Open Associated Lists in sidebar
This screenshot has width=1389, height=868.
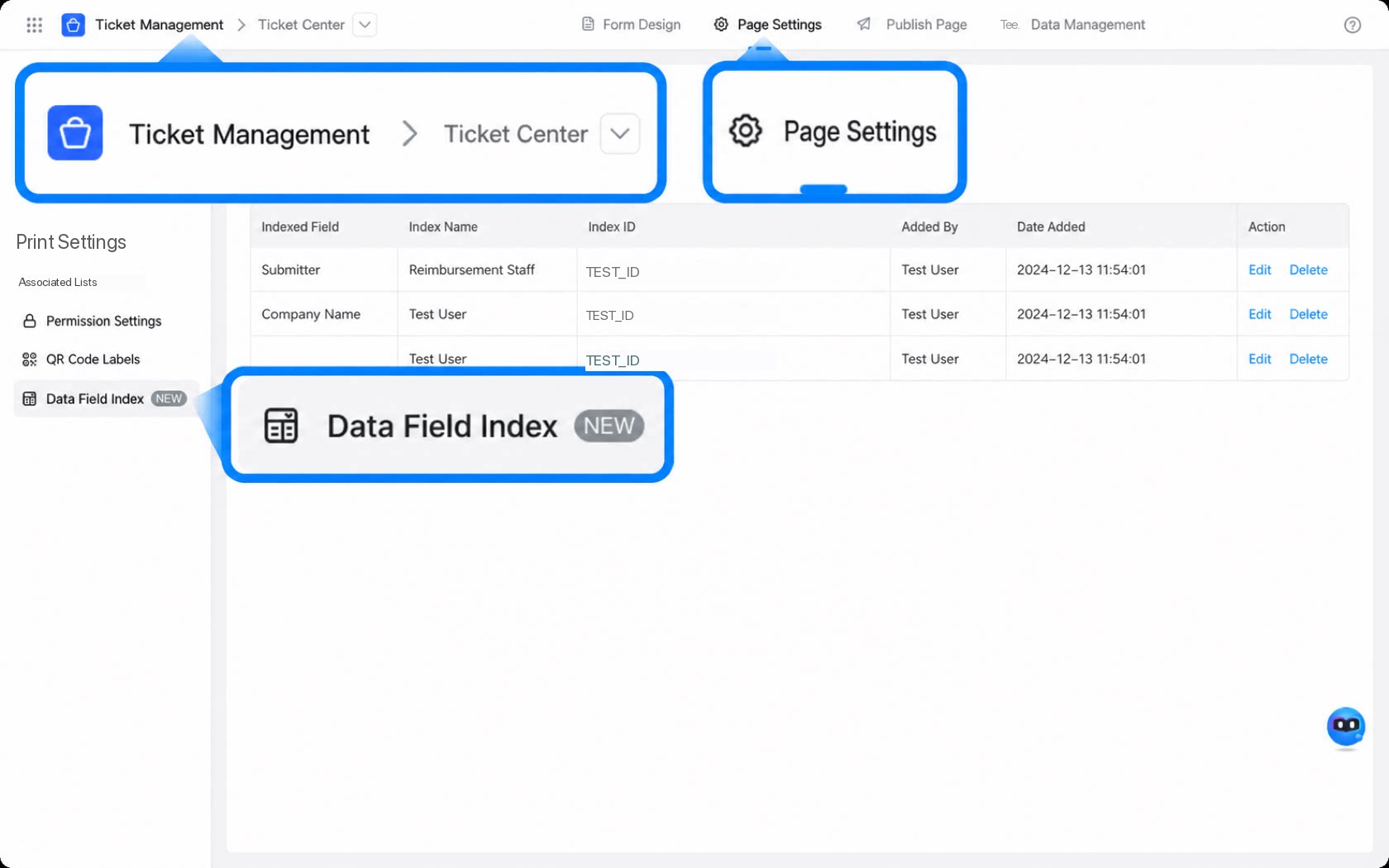click(x=58, y=282)
